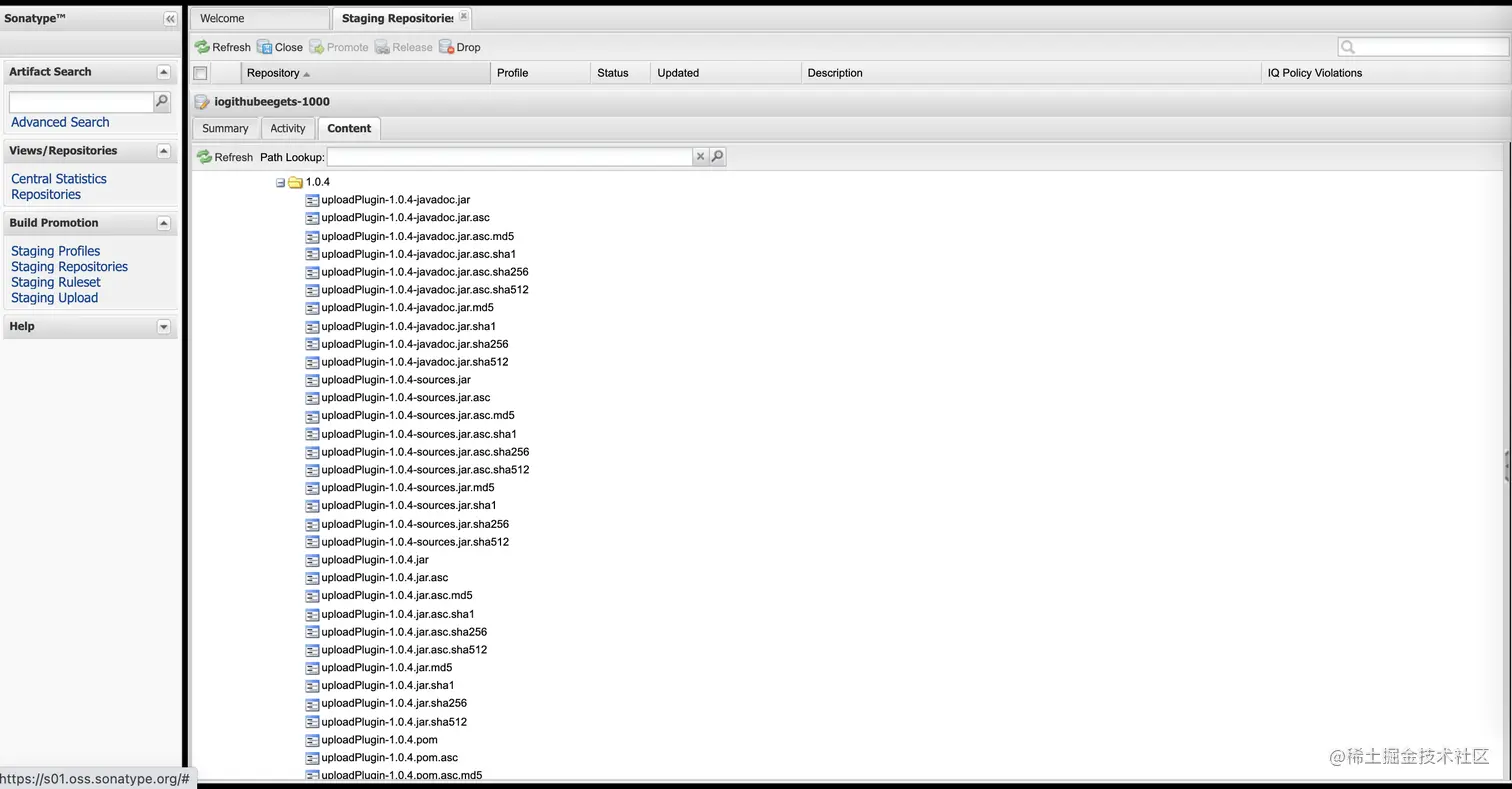Open Staging Repositories sidebar link
1512x789 pixels.
(70, 267)
